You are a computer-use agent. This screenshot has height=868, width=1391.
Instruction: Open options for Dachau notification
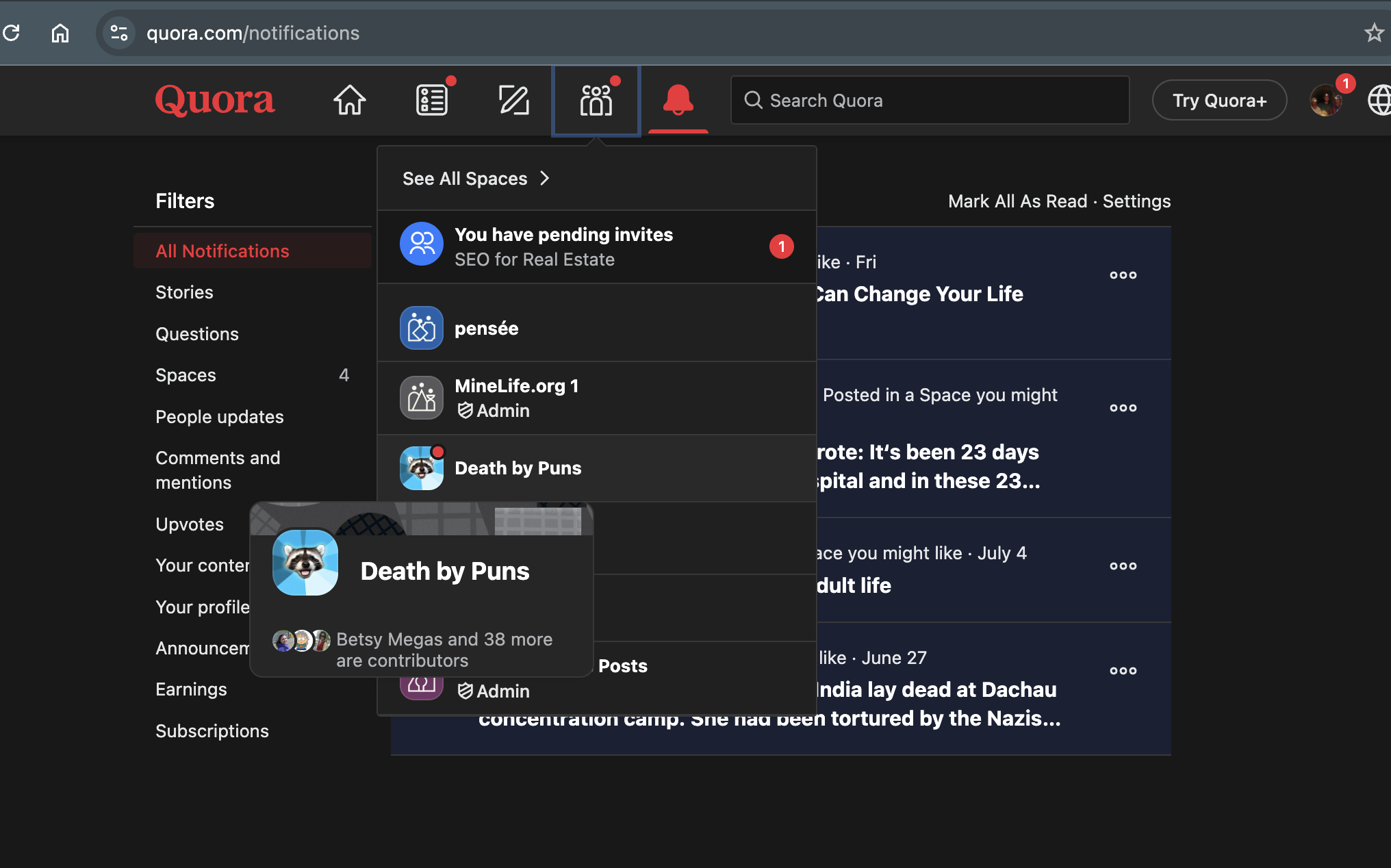1123,671
